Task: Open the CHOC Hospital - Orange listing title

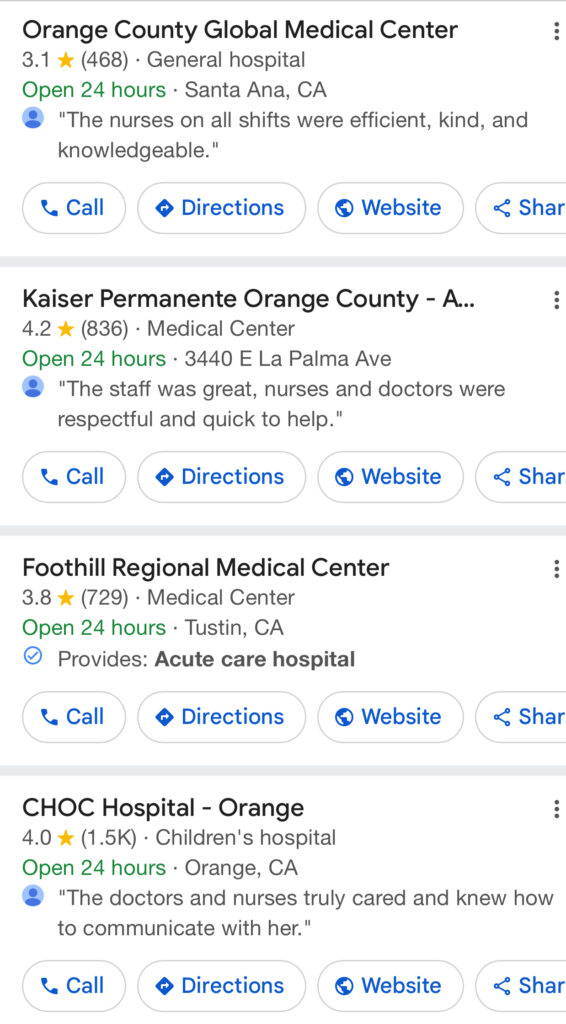Action: (163, 808)
